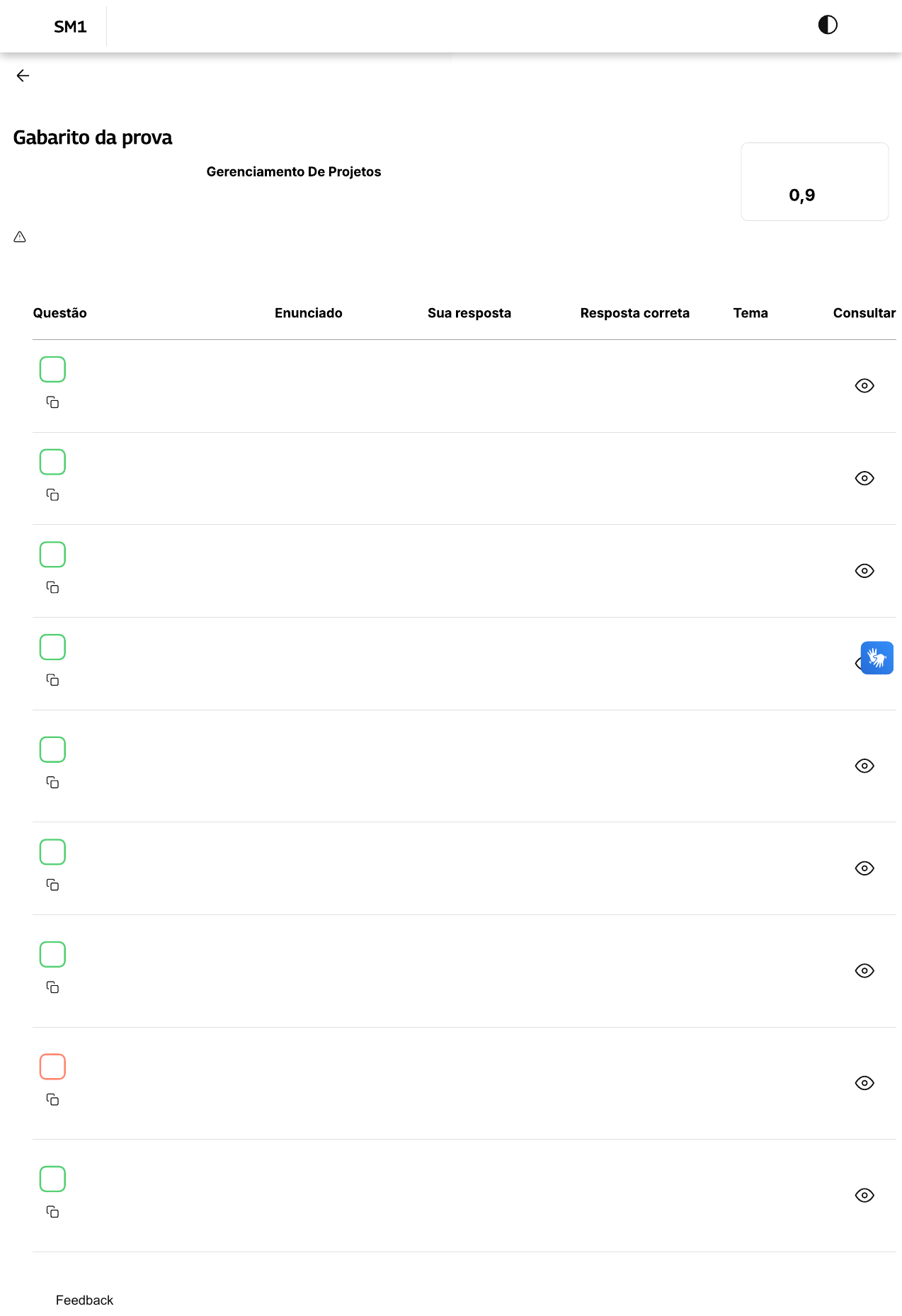
Task: Select the red incorrect question box
Action: 52,1067
